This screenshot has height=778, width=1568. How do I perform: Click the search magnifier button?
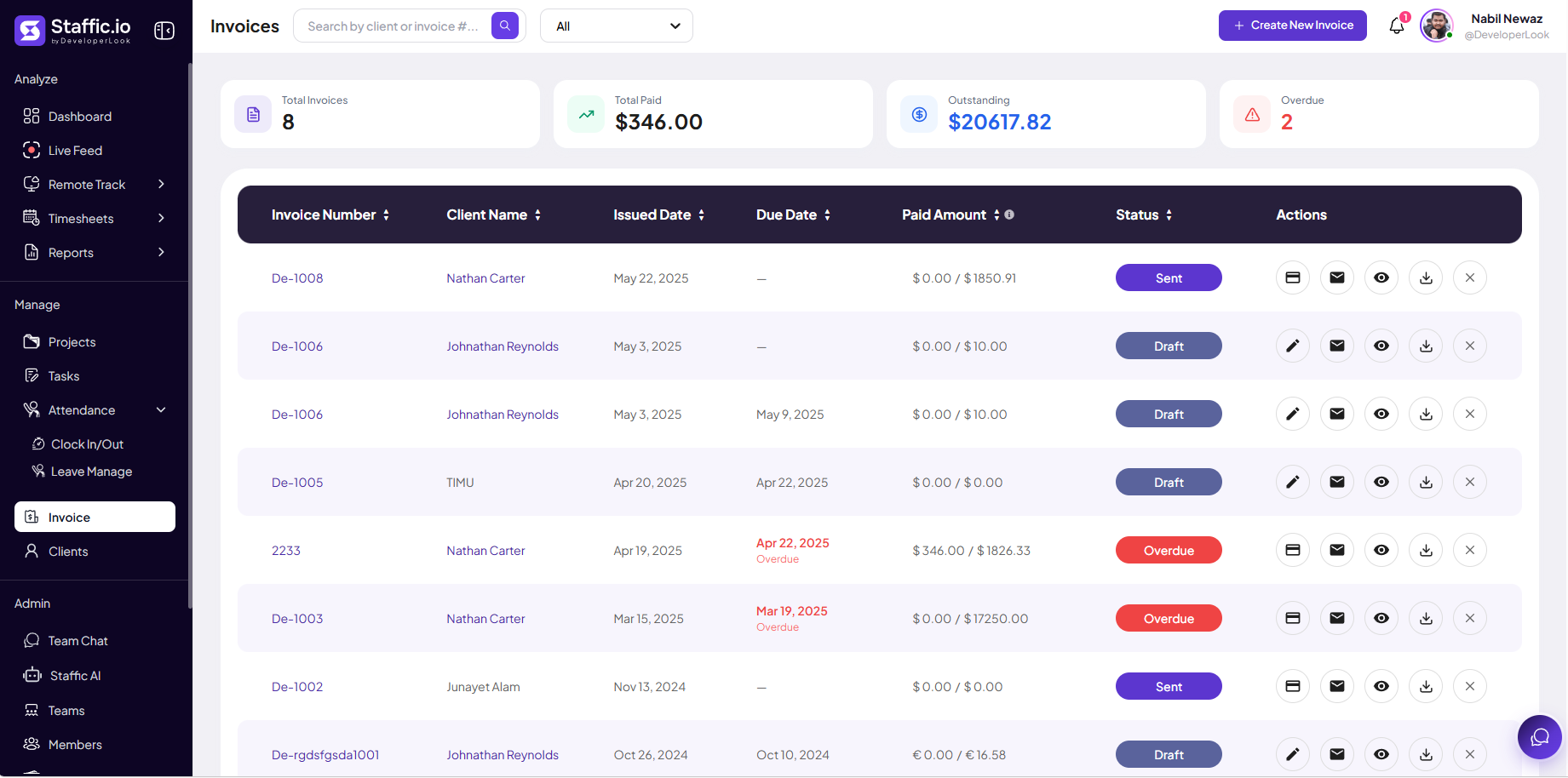505,26
